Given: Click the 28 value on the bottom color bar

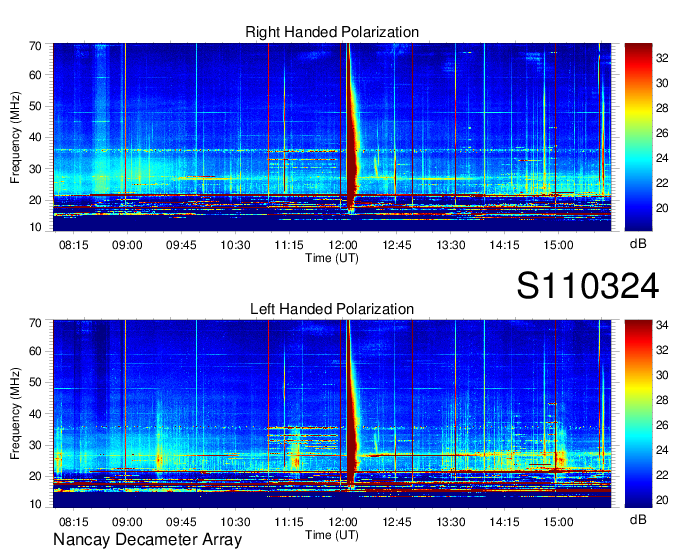Looking at the screenshot, I should click(662, 400).
